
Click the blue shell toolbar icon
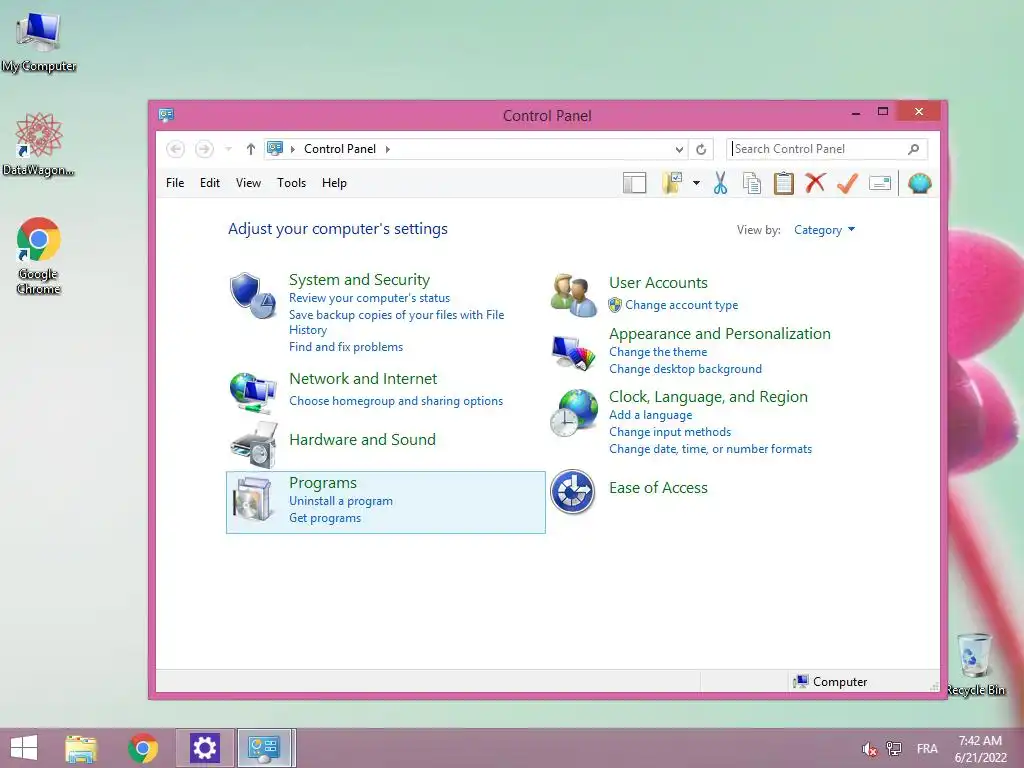920,184
